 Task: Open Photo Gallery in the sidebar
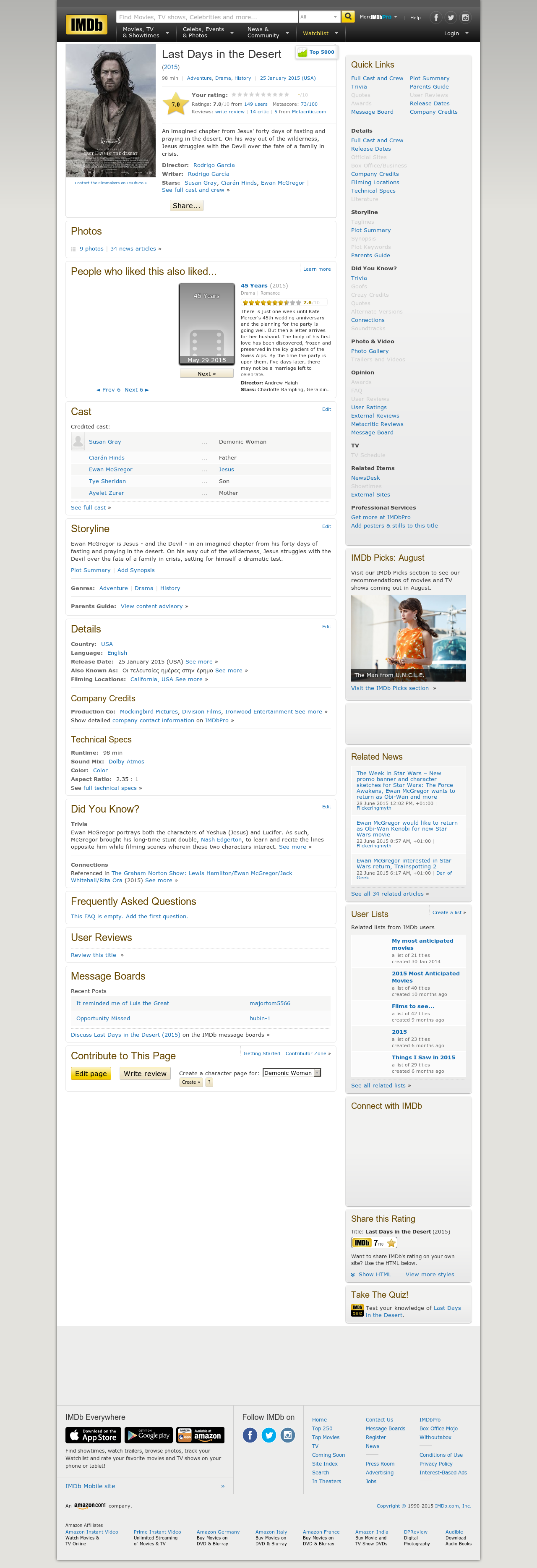pos(369,351)
